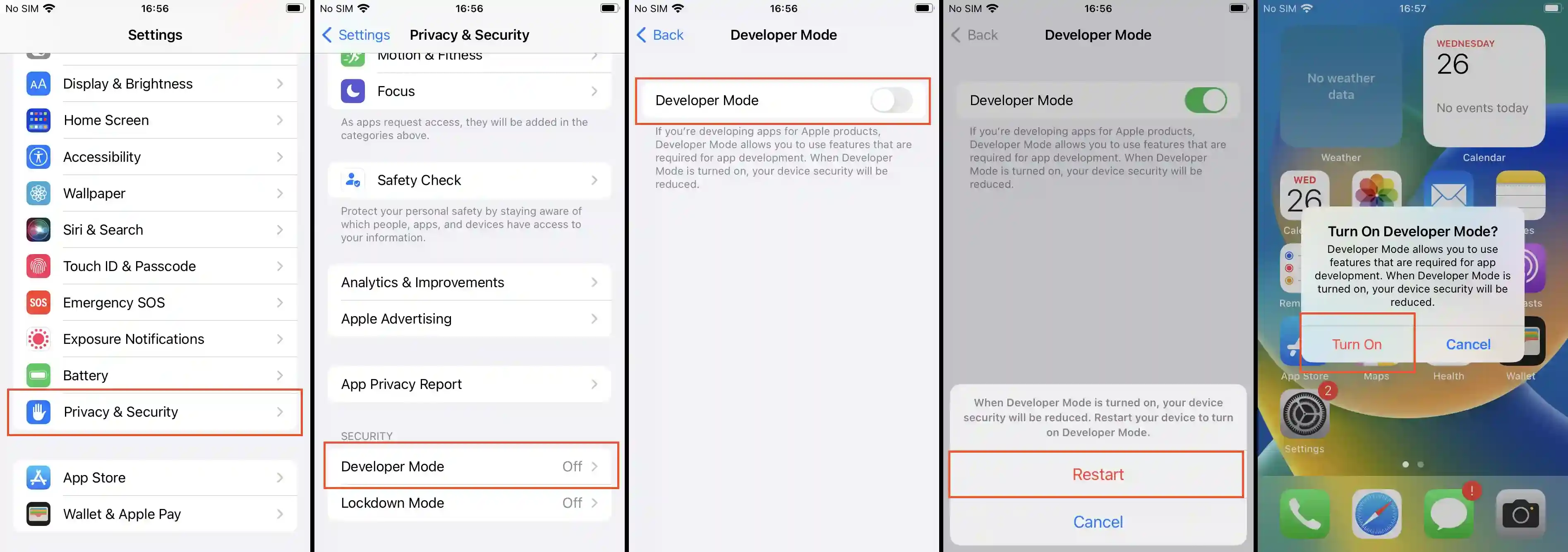Viewport: 1568px width, 552px height.
Task: Open Touch ID & Passcode settings
Action: pos(155,265)
